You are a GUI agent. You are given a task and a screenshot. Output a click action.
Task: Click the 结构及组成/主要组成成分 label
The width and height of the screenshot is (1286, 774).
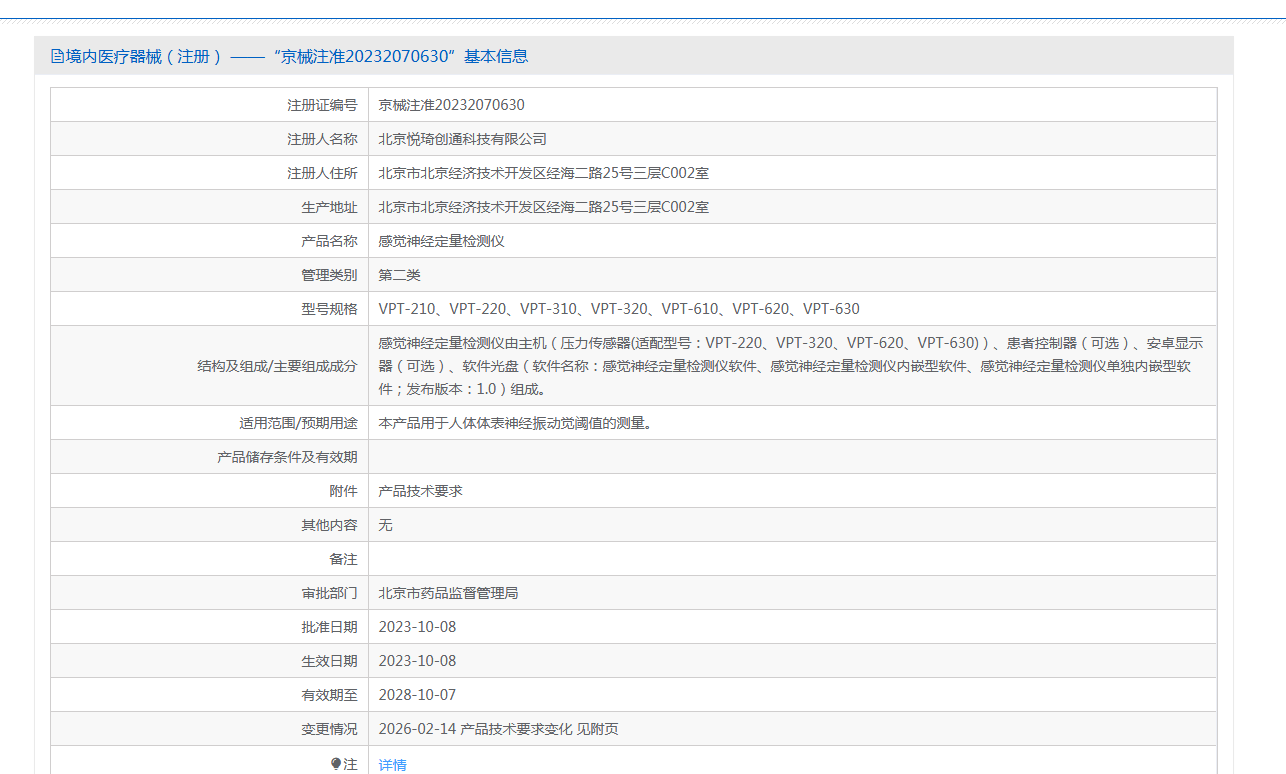click(x=277, y=366)
